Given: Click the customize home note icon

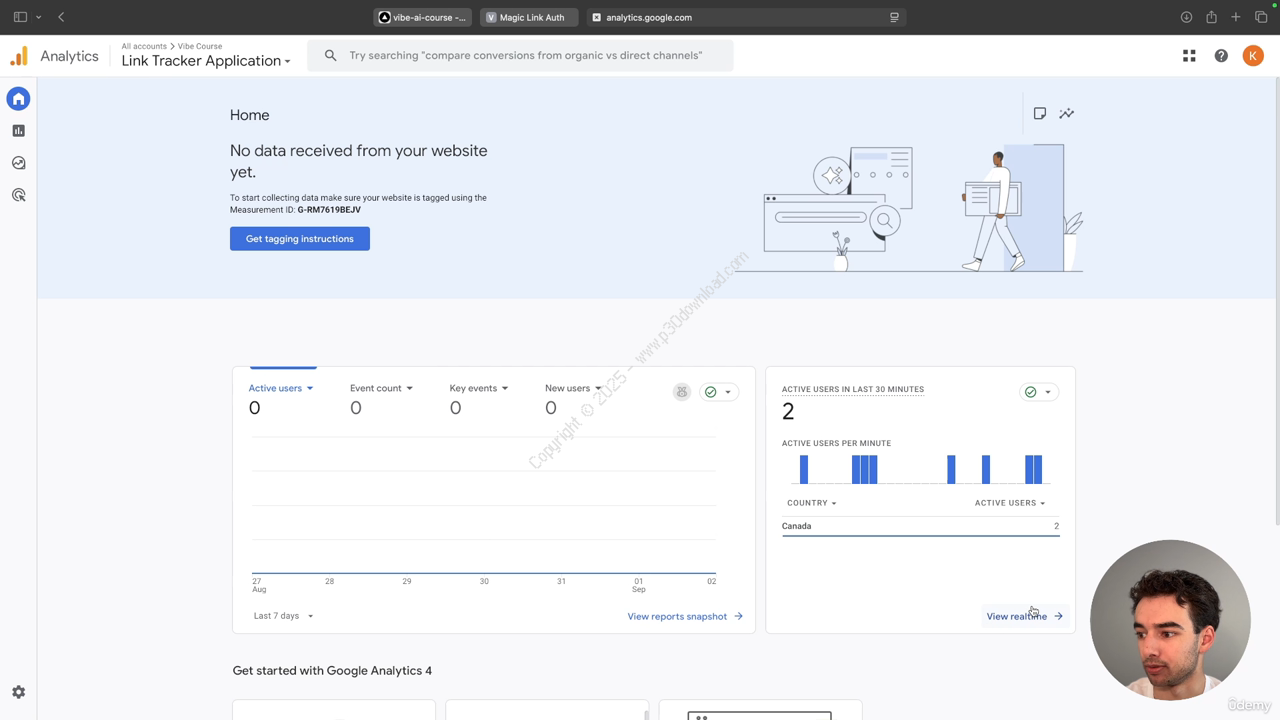Looking at the screenshot, I should click(x=1040, y=114).
